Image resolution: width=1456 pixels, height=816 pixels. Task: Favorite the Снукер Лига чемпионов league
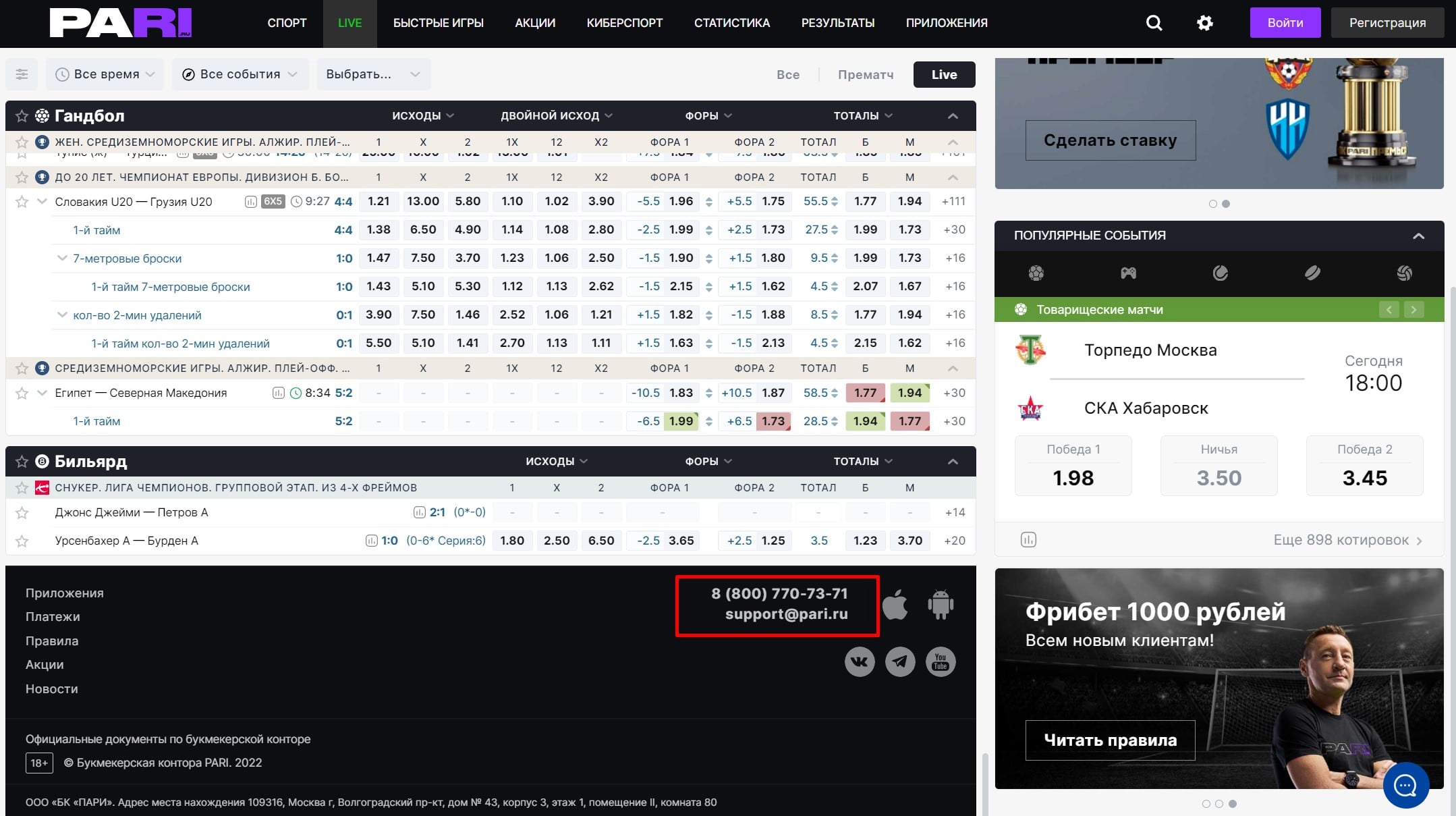click(22, 487)
